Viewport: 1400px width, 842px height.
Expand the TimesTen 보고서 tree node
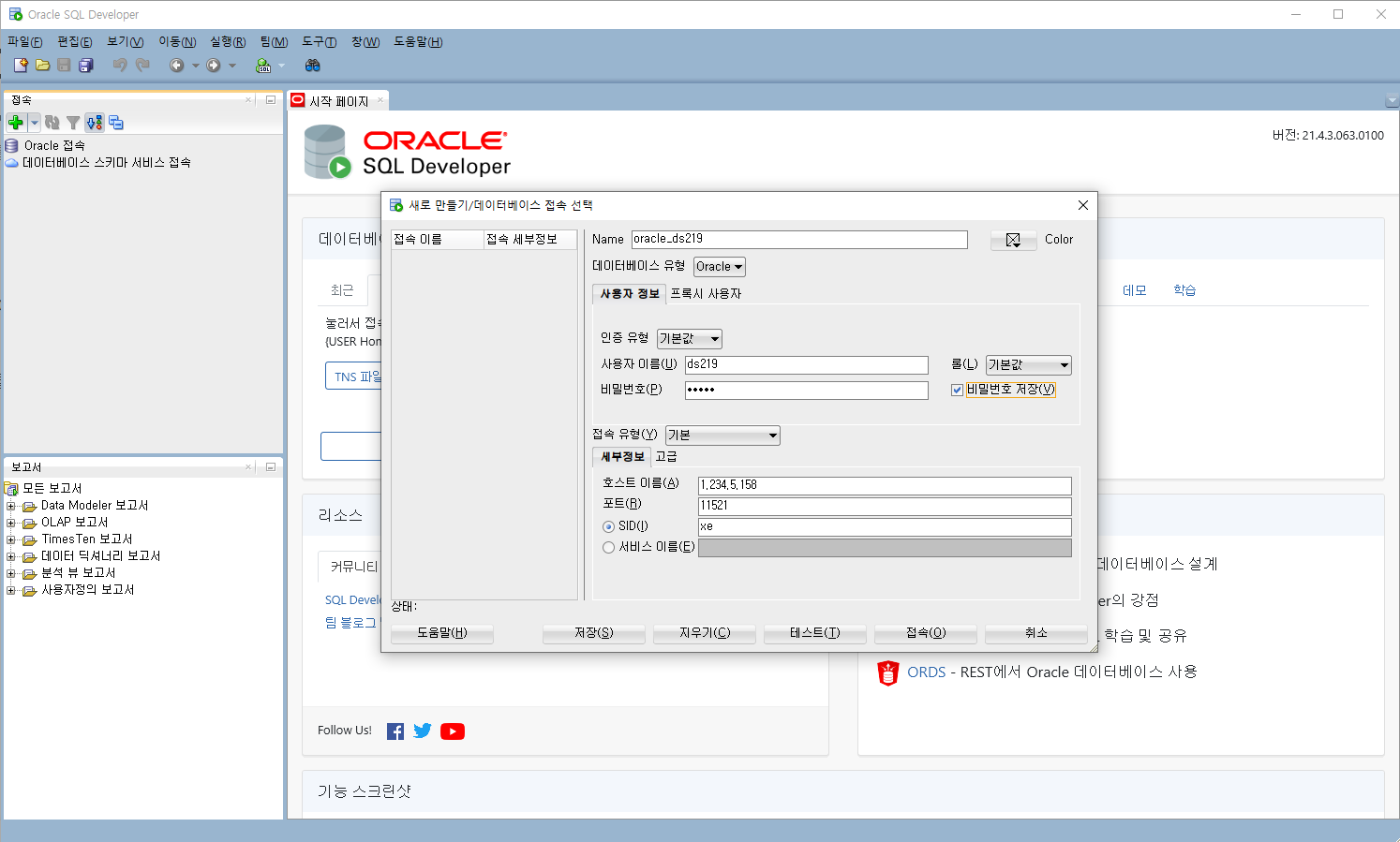[11, 539]
